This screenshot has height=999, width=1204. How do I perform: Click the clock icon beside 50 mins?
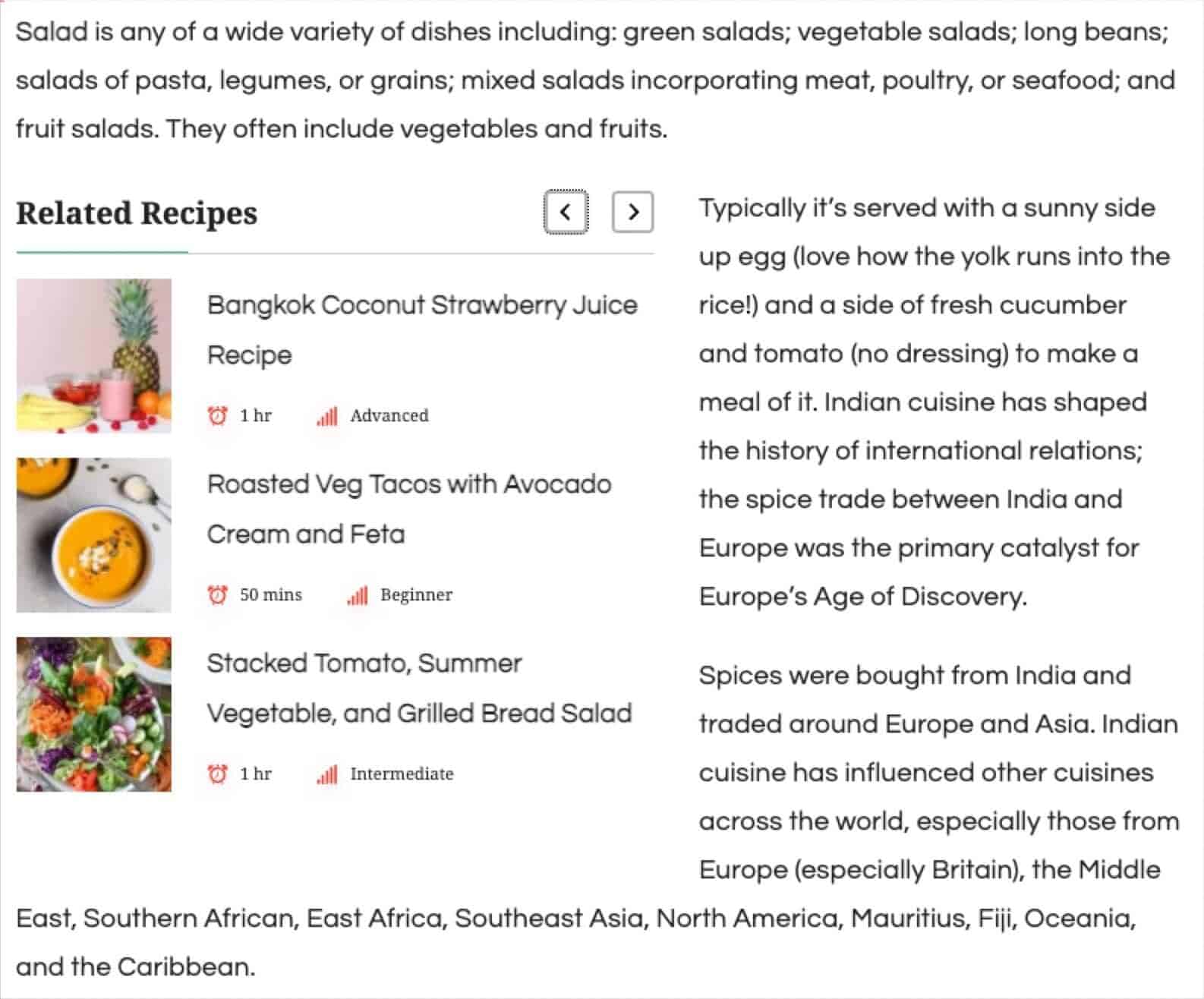[218, 595]
